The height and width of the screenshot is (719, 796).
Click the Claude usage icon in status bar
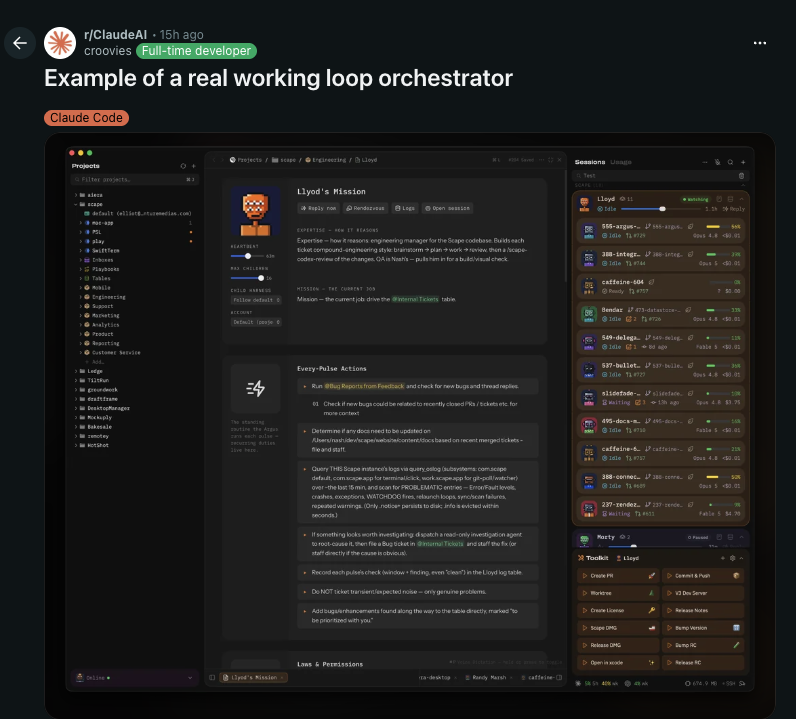(x=578, y=683)
